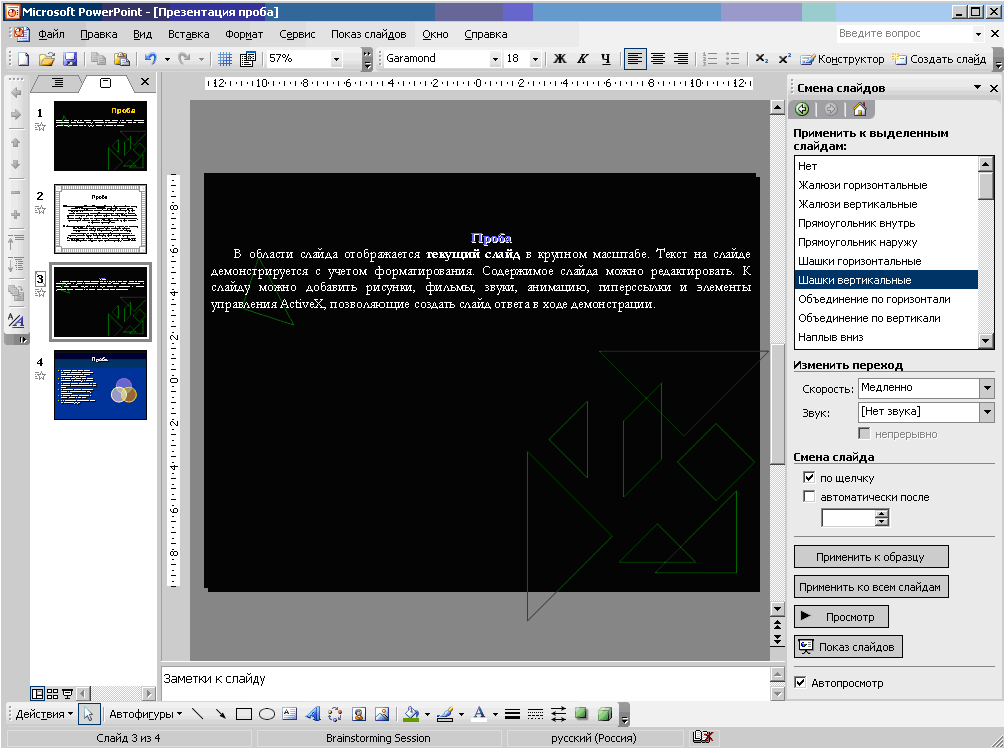Image resolution: width=1004 pixels, height=748 pixels.
Task: Click the Bold Ж formatting button
Action: click(x=560, y=59)
